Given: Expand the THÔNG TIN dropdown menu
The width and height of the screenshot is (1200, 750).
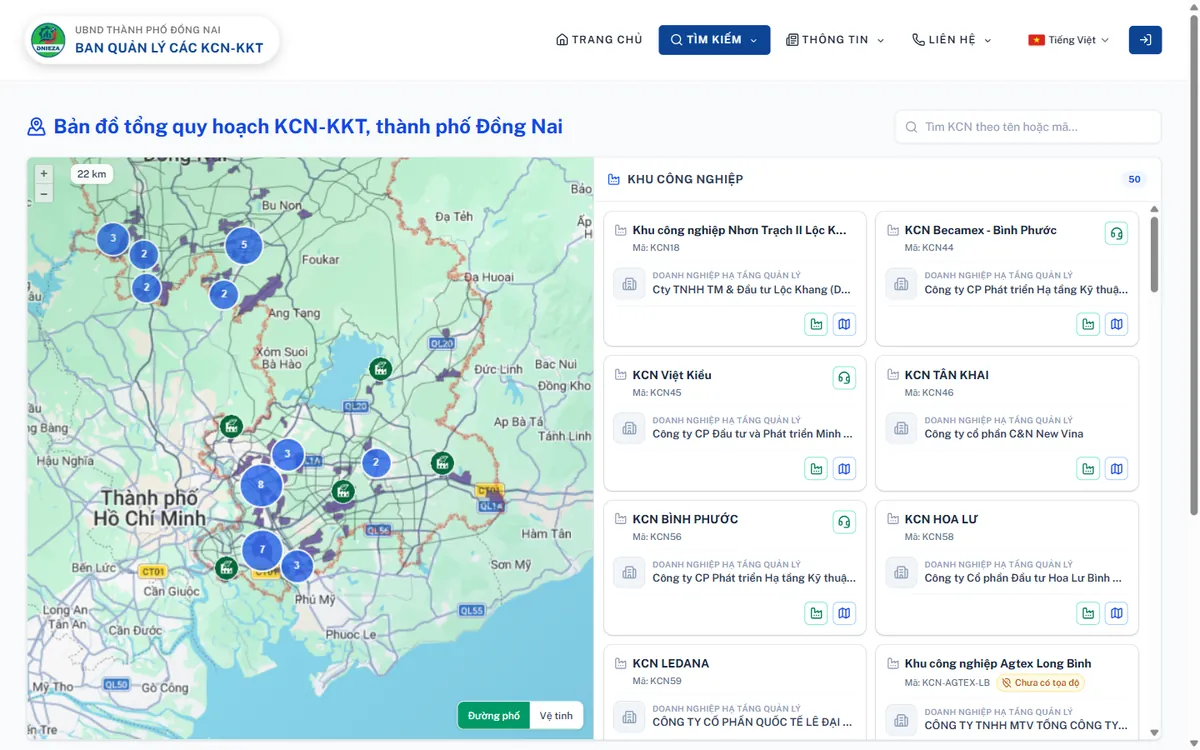Looking at the screenshot, I should pyautogui.click(x=835, y=40).
